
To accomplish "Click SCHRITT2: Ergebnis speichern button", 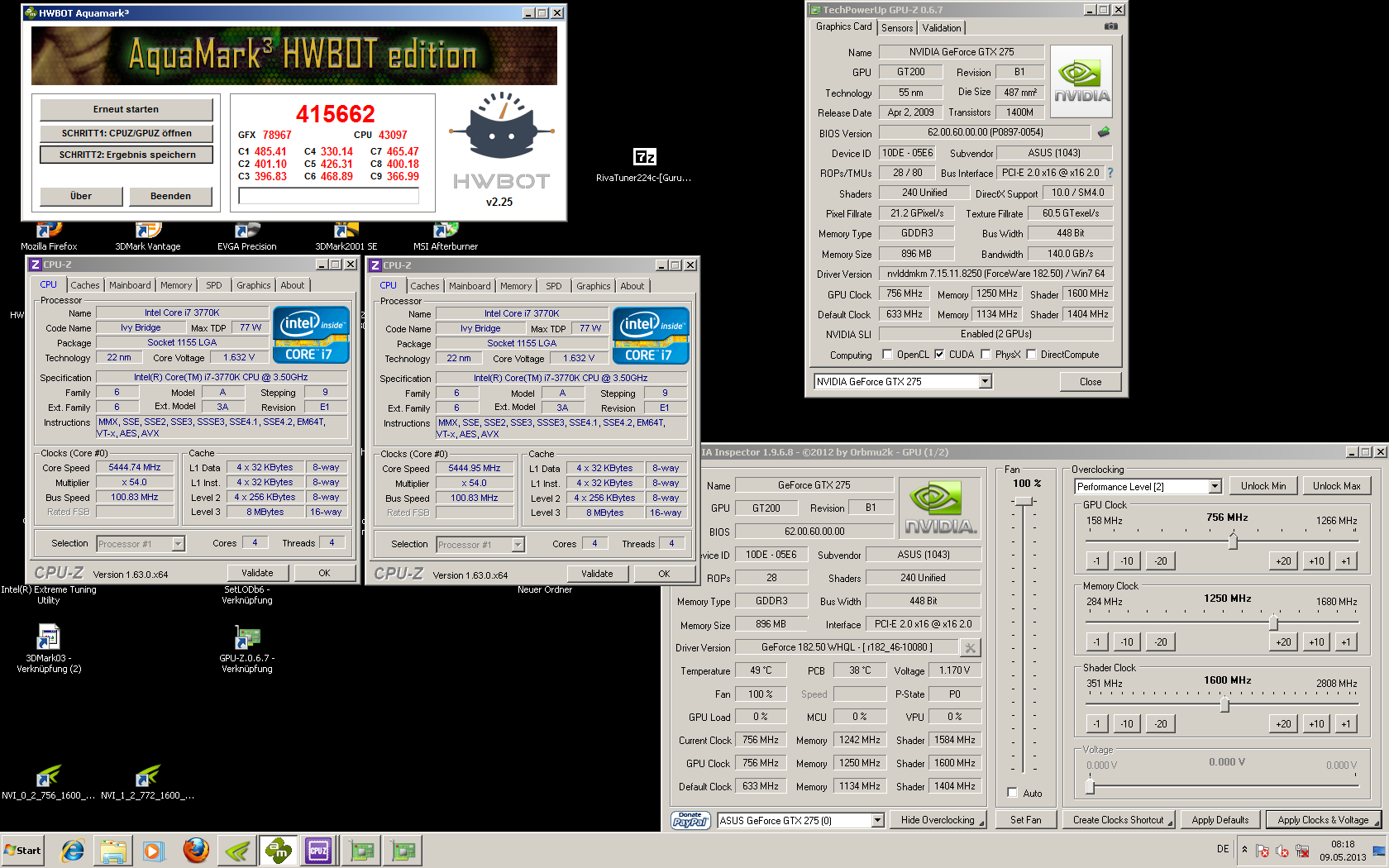I will point(126,155).
